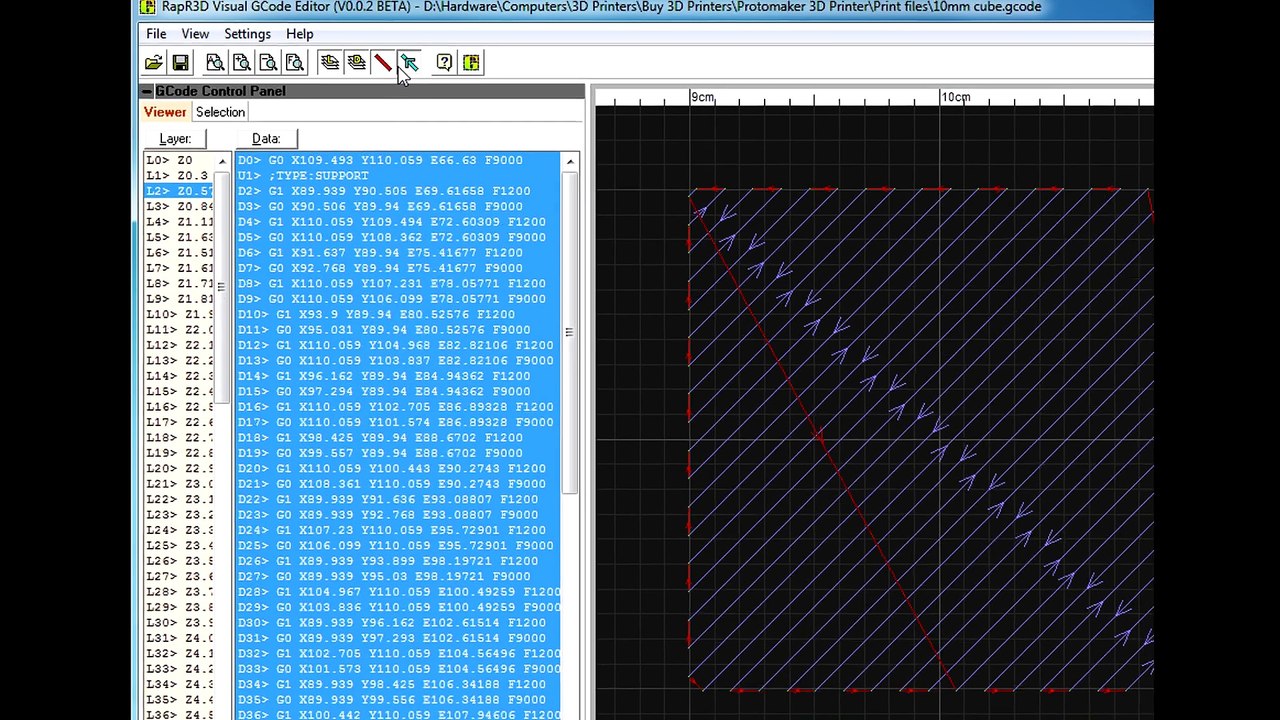
Task: Toggle layer stack icon marked L
Action: click(x=329, y=63)
